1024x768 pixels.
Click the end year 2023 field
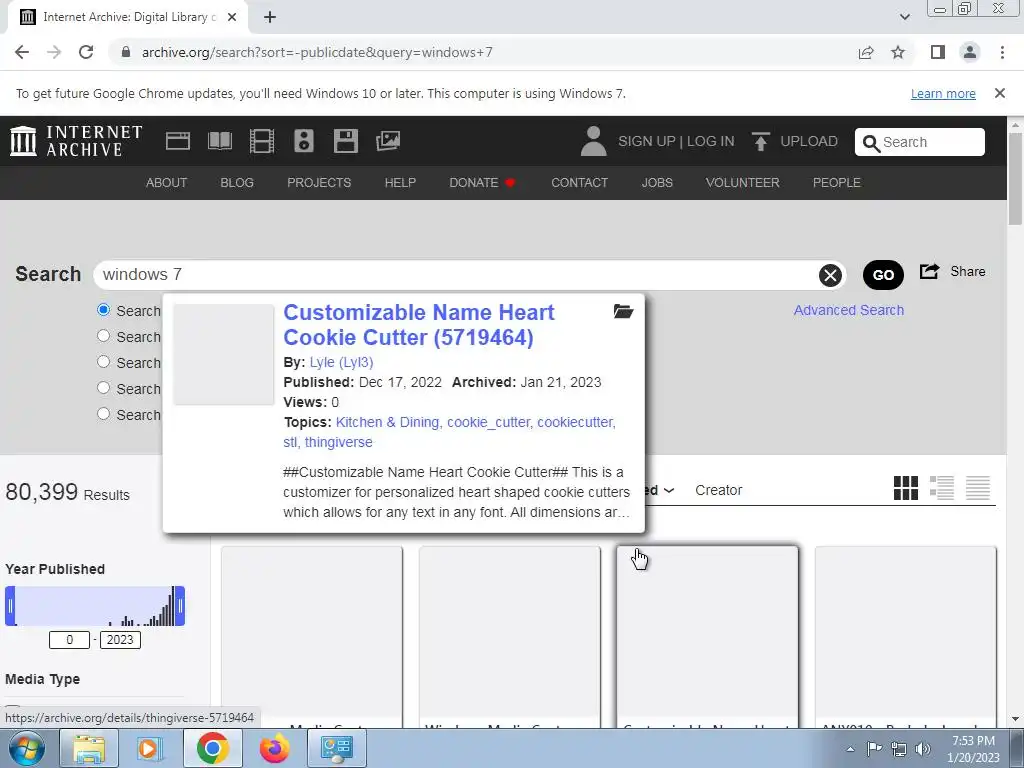120,640
